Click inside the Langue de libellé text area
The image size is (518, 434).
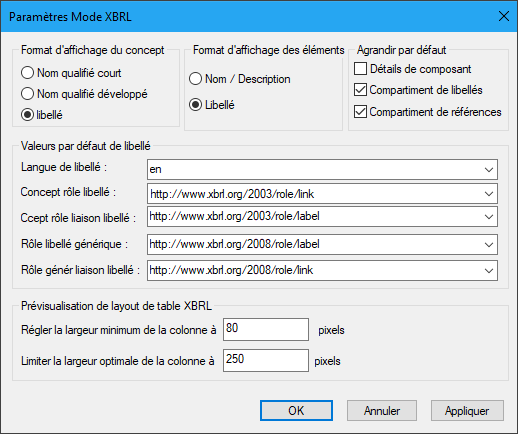coord(314,169)
